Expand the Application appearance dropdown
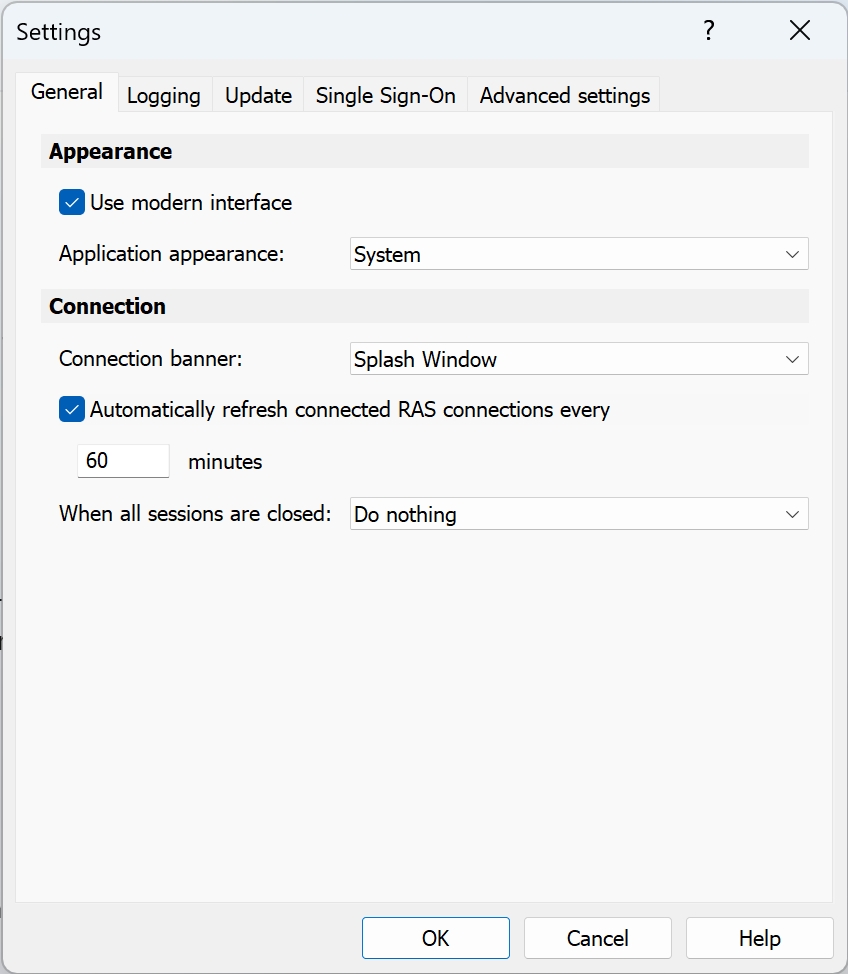 pyautogui.click(x=578, y=254)
